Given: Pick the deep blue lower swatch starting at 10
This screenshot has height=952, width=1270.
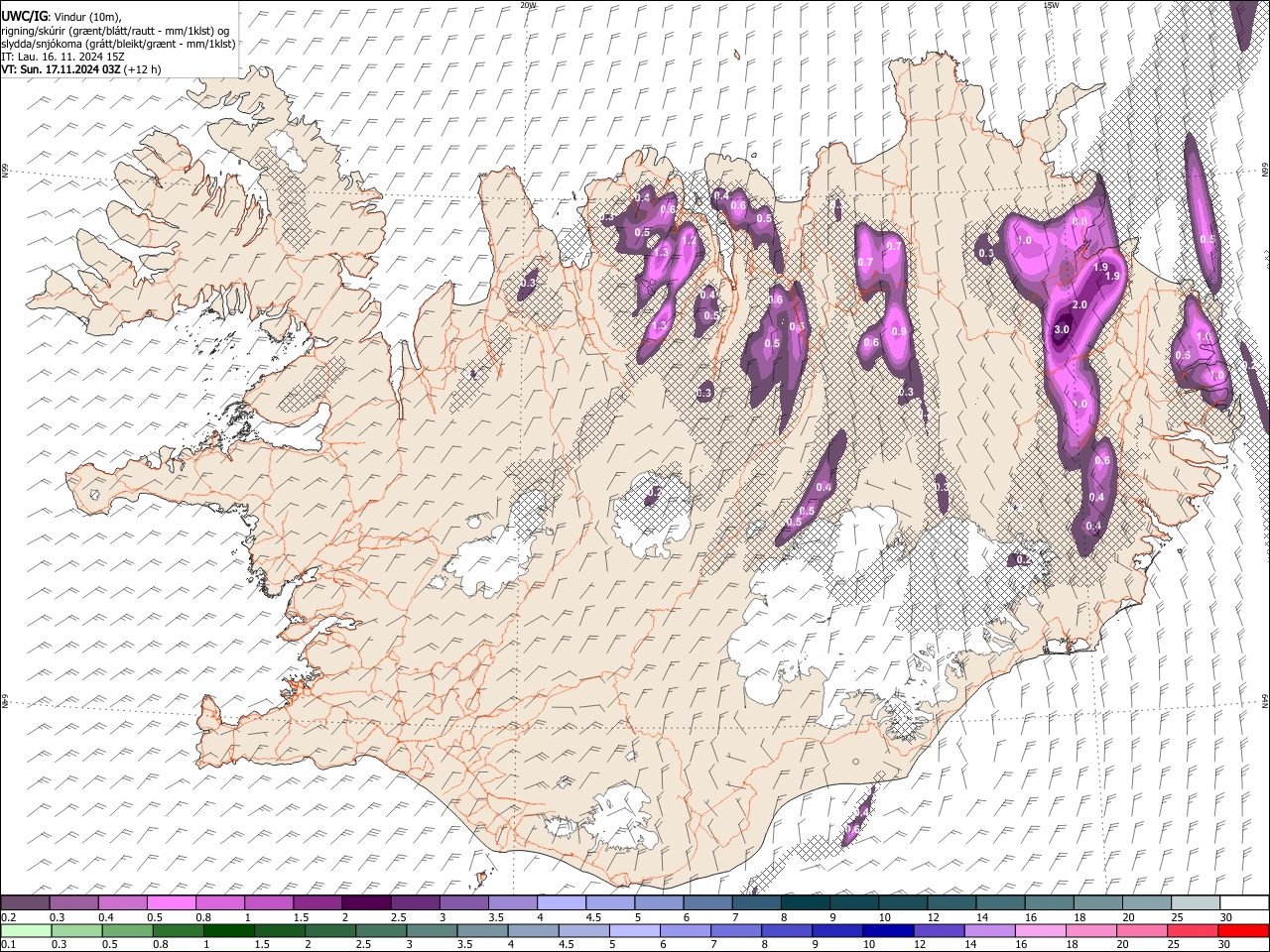Looking at the screenshot, I should point(888,930).
